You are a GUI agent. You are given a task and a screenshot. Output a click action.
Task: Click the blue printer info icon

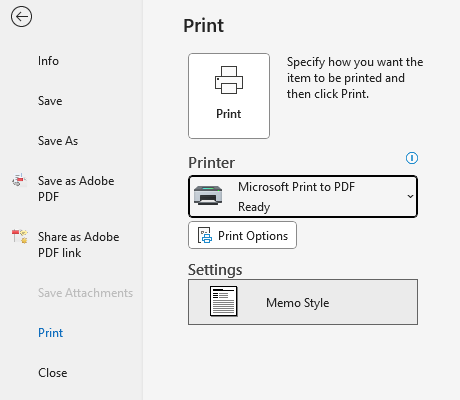tap(412, 158)
